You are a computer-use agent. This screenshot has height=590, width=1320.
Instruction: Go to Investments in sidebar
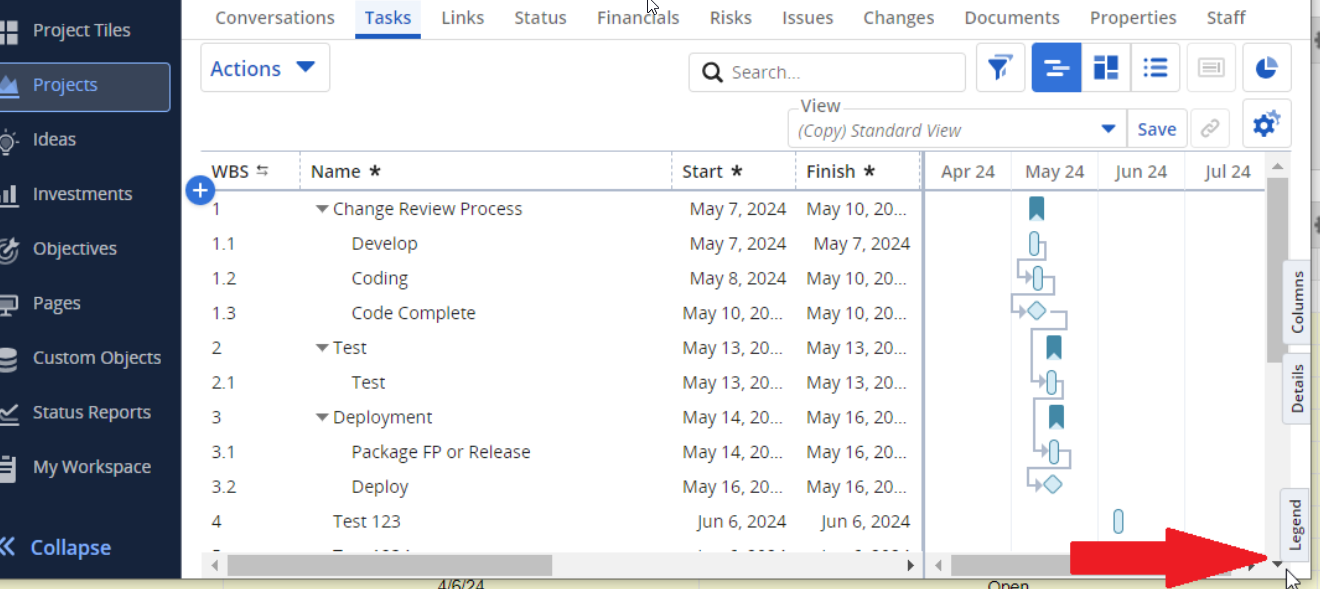click(x=82, y=194)
